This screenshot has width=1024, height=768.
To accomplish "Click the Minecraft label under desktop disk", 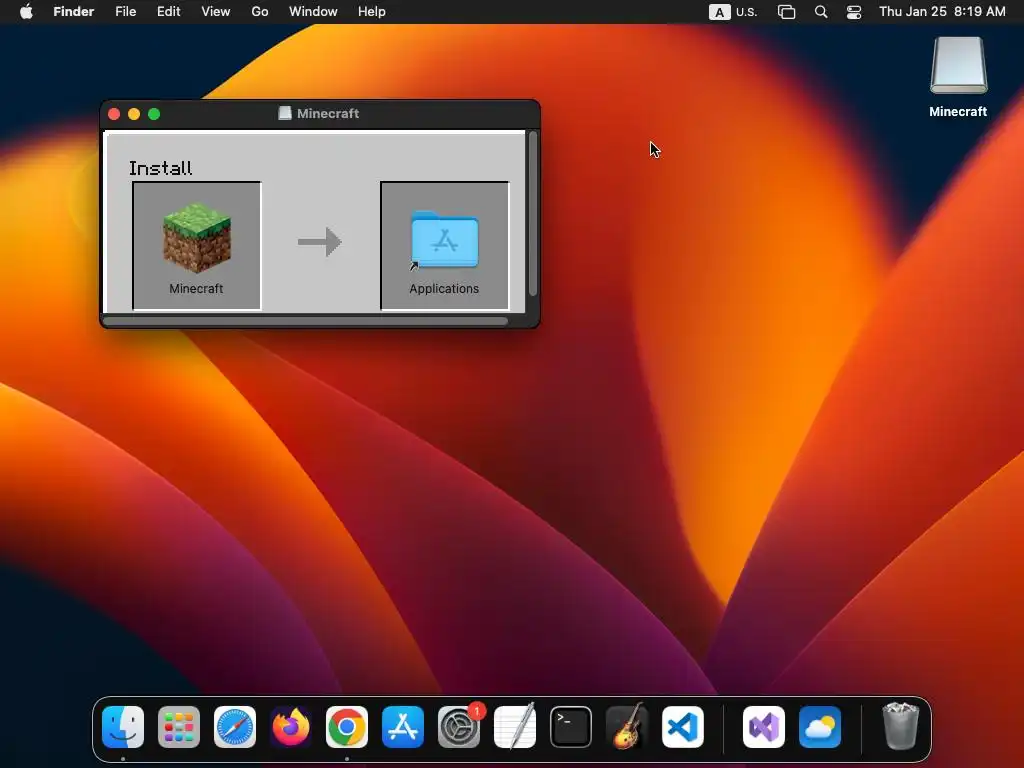I will 958,112.
